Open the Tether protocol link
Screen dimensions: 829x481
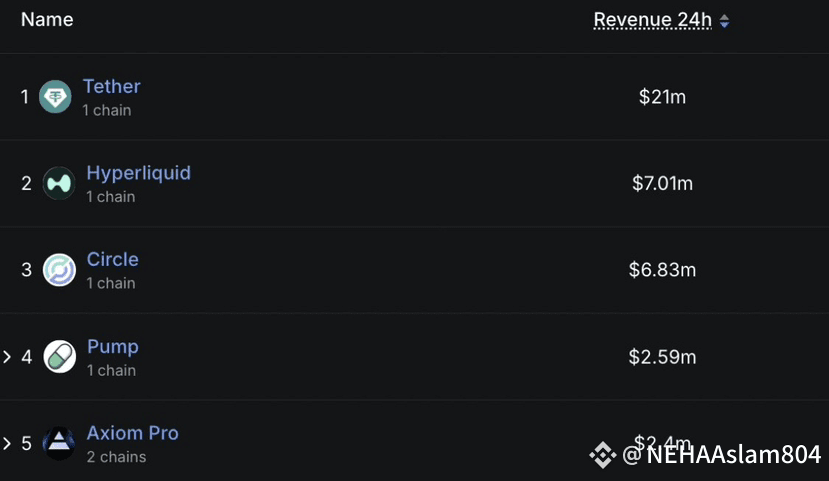[112, 86]
